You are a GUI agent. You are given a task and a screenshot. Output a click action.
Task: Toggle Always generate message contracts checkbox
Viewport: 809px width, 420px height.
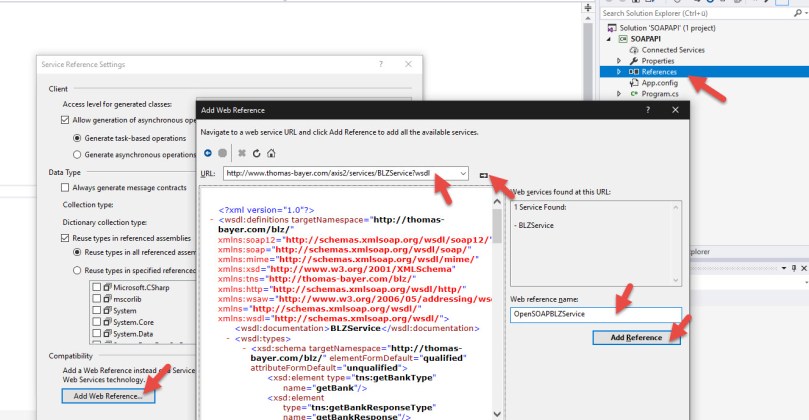pyautogui.click(x=66, y=187)
